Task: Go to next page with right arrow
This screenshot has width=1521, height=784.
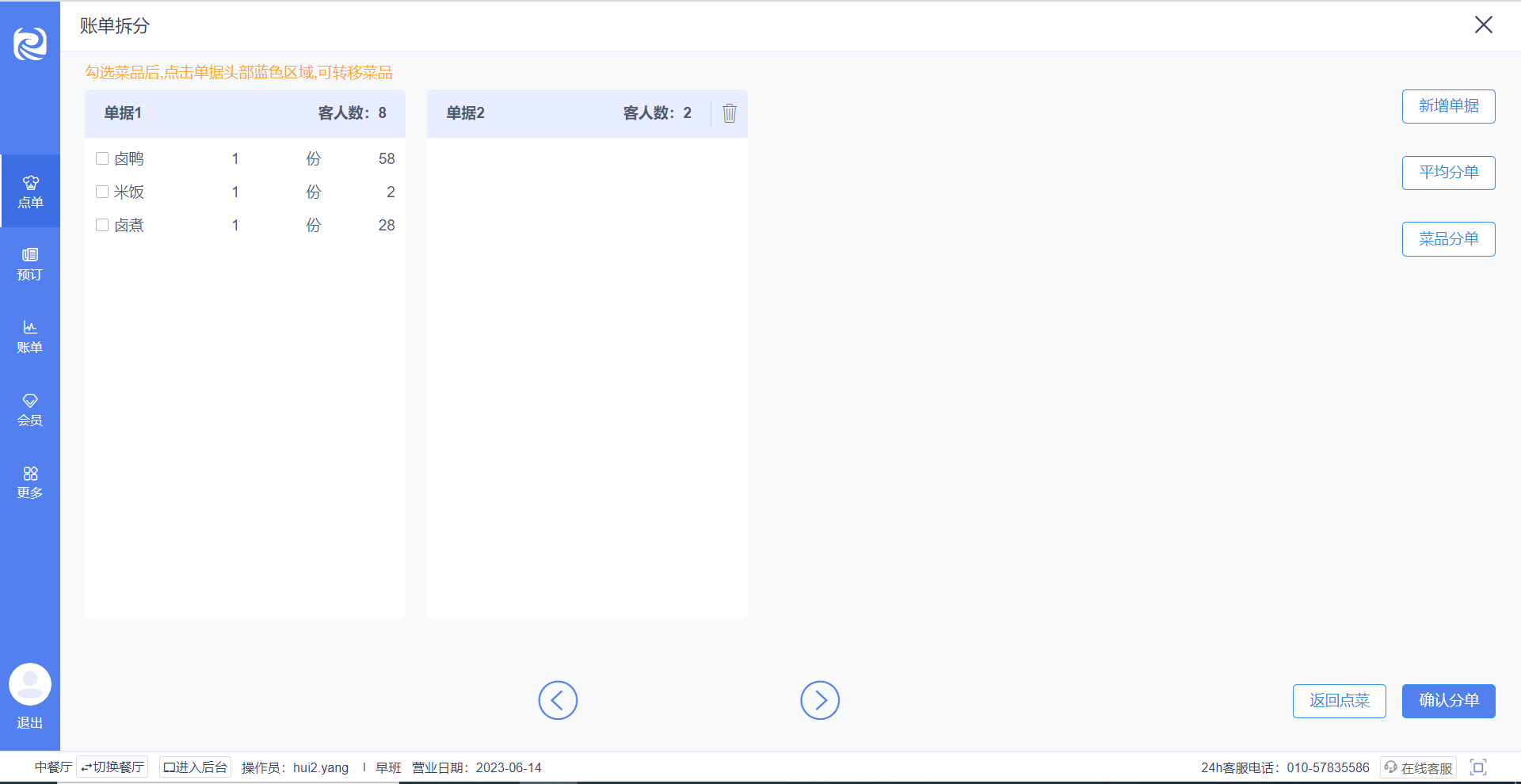Action: 820,700
